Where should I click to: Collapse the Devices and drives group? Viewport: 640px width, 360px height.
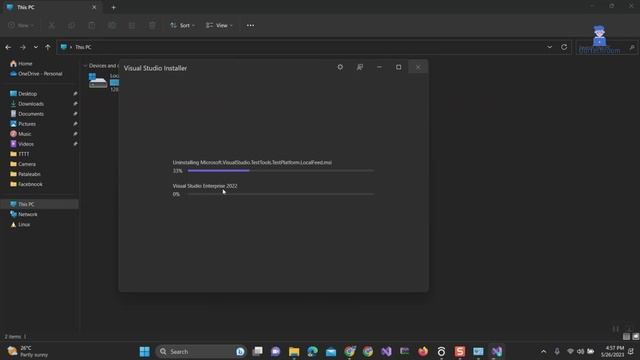(x=85, y=66)
